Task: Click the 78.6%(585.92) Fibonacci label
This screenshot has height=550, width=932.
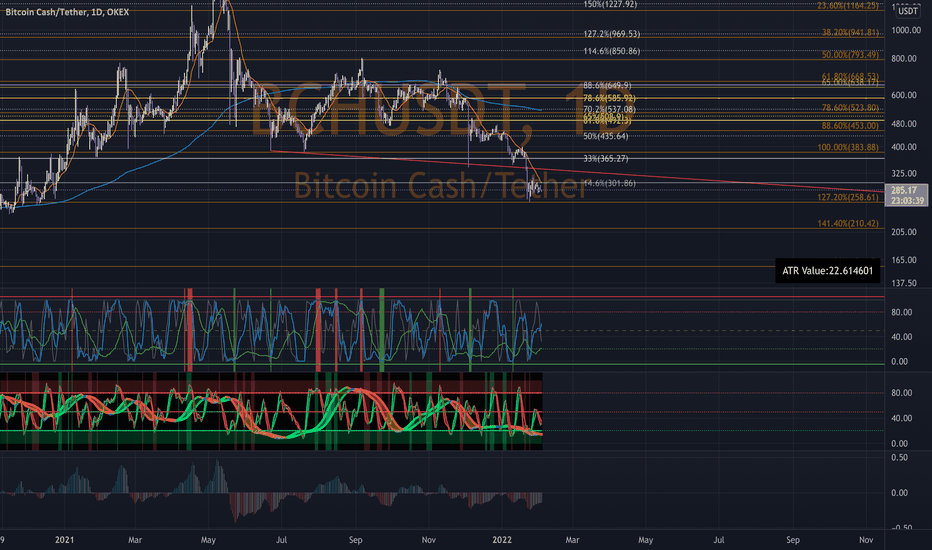Action: pos(609,98)
